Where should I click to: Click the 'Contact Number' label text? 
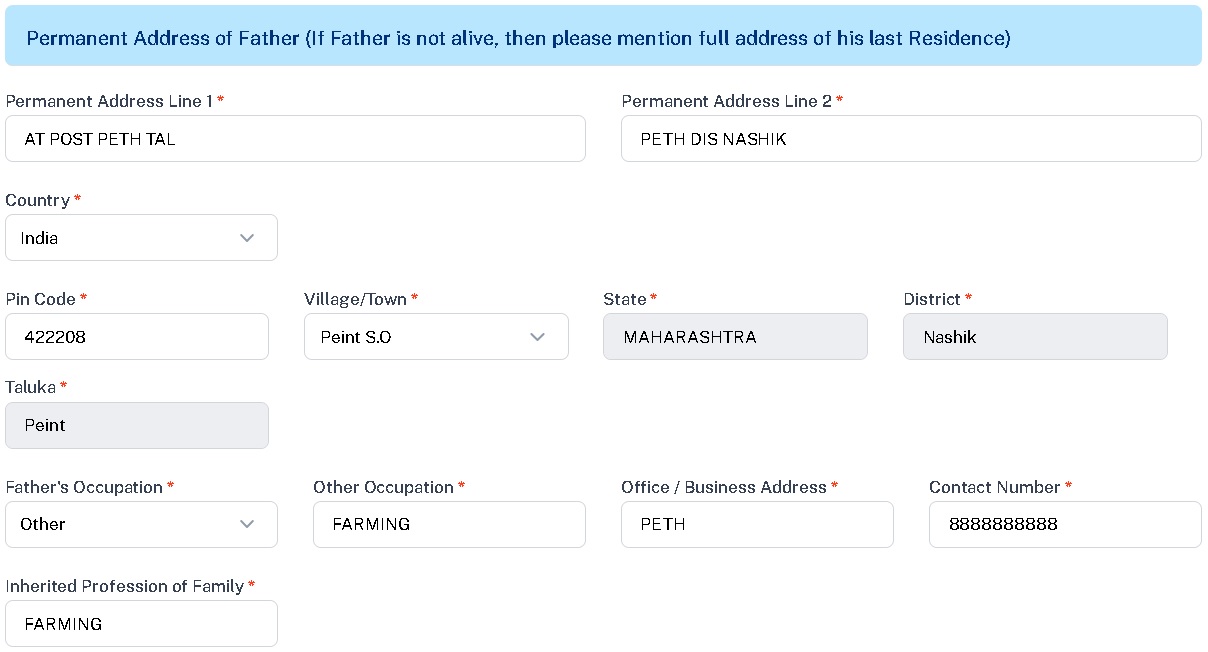pos(994,487)
